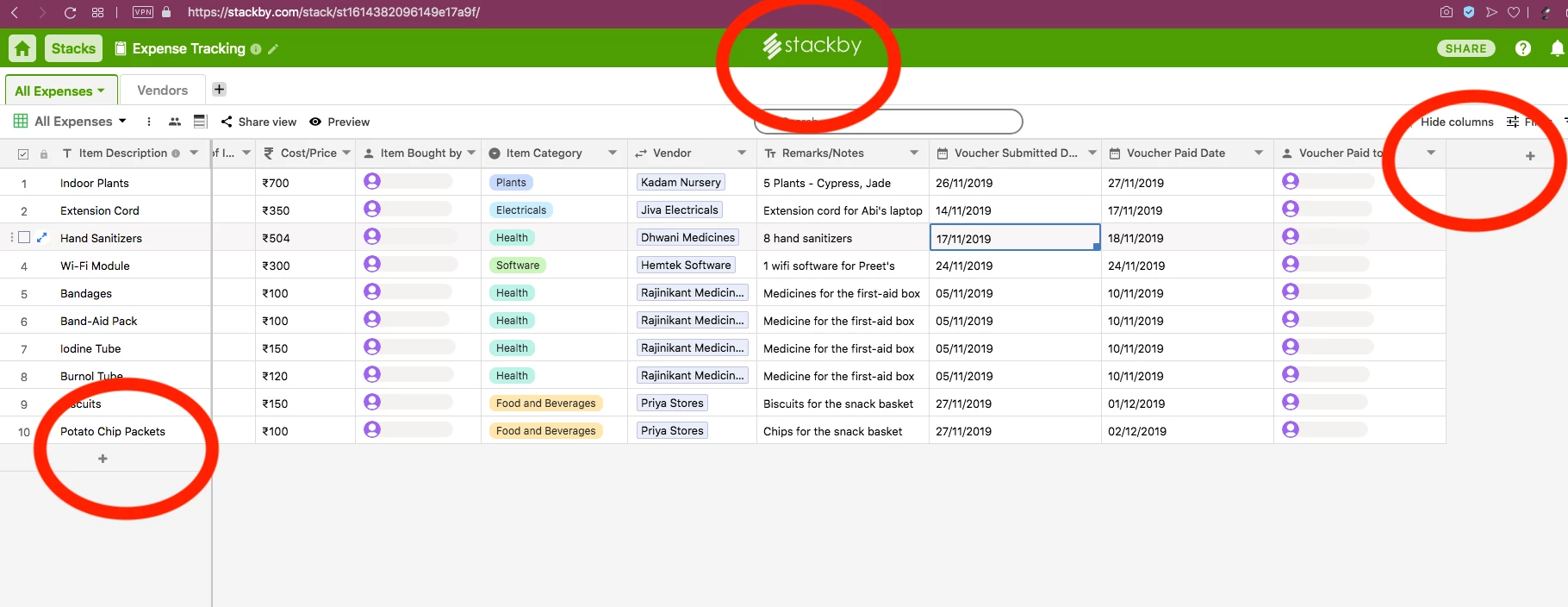Open Cost/Price column dropdown arrow
This screenshot has width=1568, height=607.
pyautogui.click(x=346, y=153)
